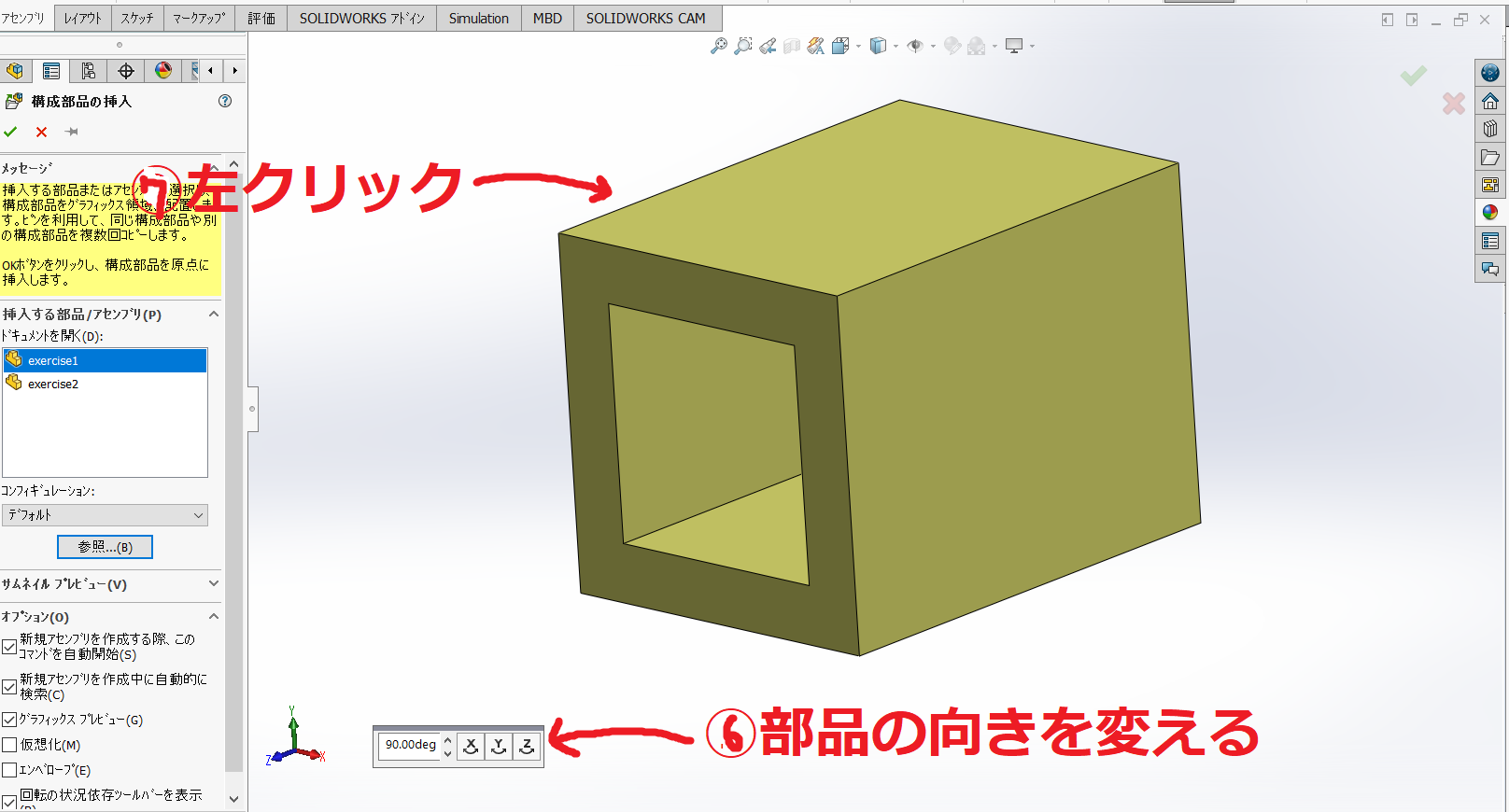Open the File Explorer folder in task pane
Image resolution: width=1509 pixels, height=812 pixels.
[x=1490, y=157]
